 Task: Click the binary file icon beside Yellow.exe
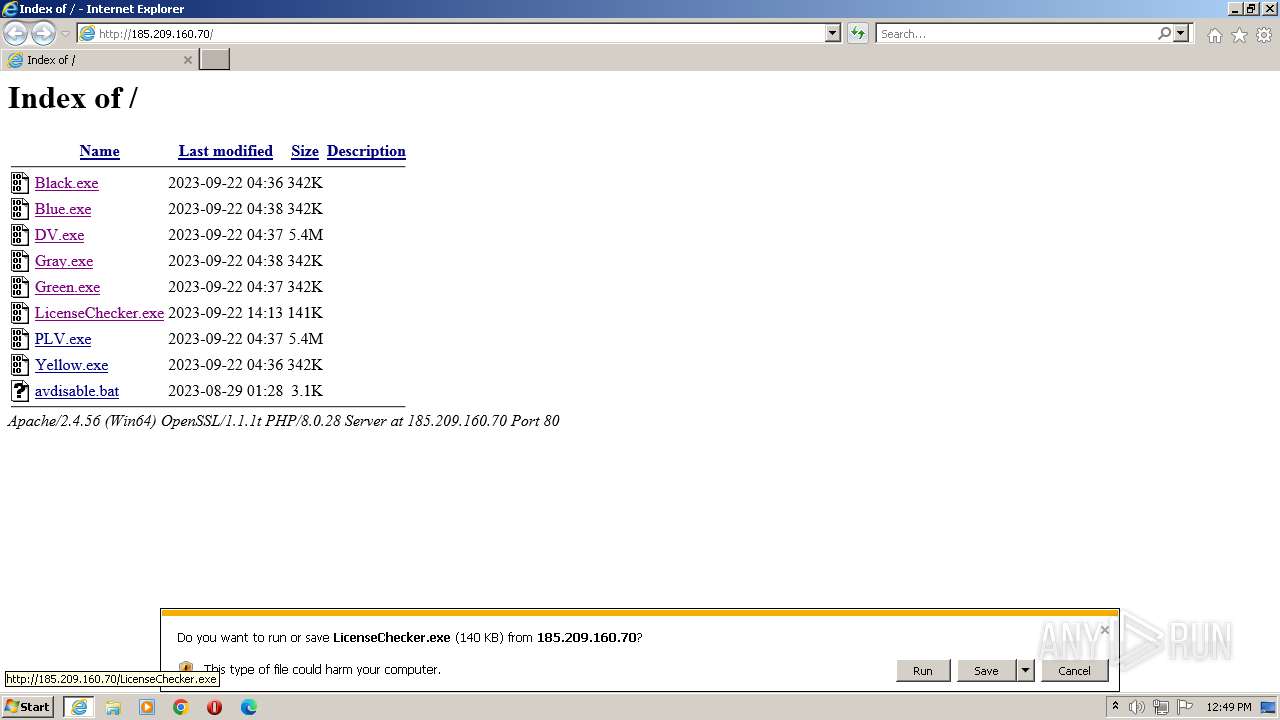(x=20, y=364)
